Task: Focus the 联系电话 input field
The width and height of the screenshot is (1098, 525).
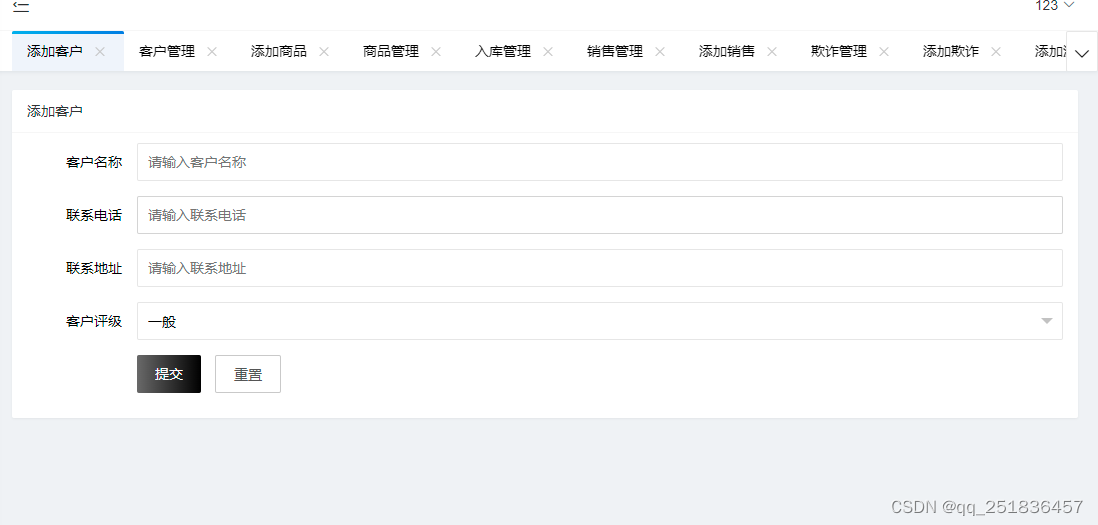Action: tap(599, 215)
